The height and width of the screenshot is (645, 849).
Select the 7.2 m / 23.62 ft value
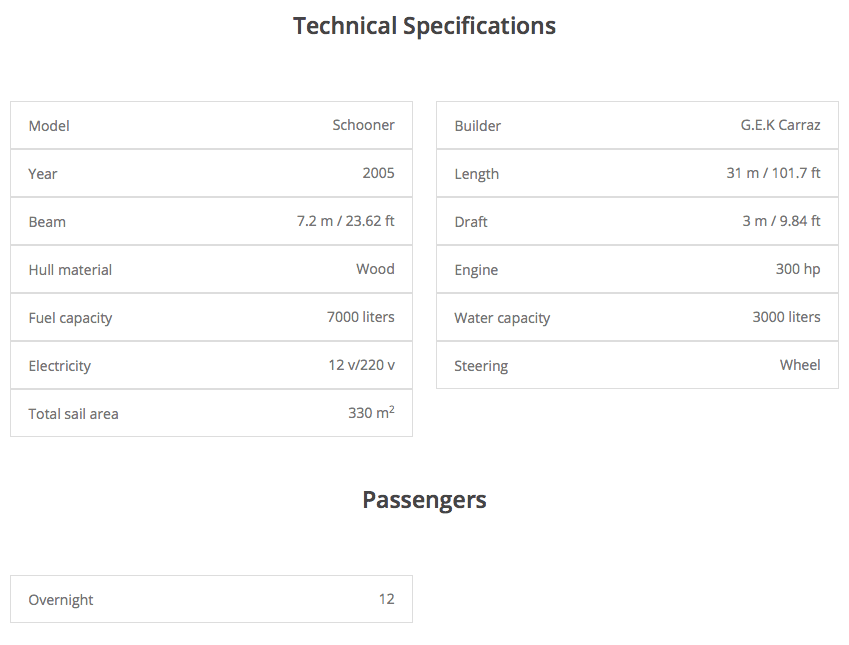(345, 221)
